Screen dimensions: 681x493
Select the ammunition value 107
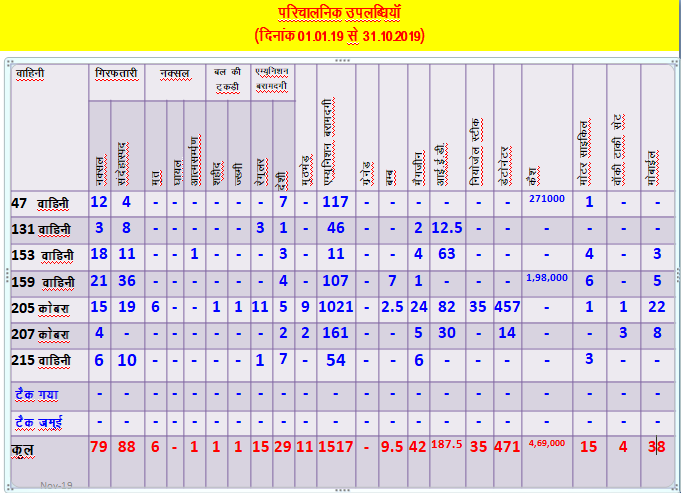[335, 281]
